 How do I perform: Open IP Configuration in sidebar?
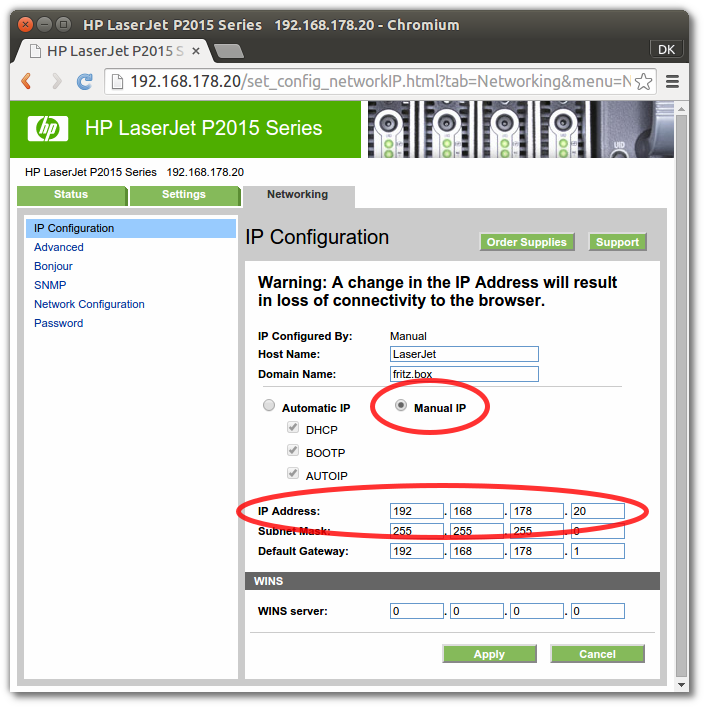[131, 228]
